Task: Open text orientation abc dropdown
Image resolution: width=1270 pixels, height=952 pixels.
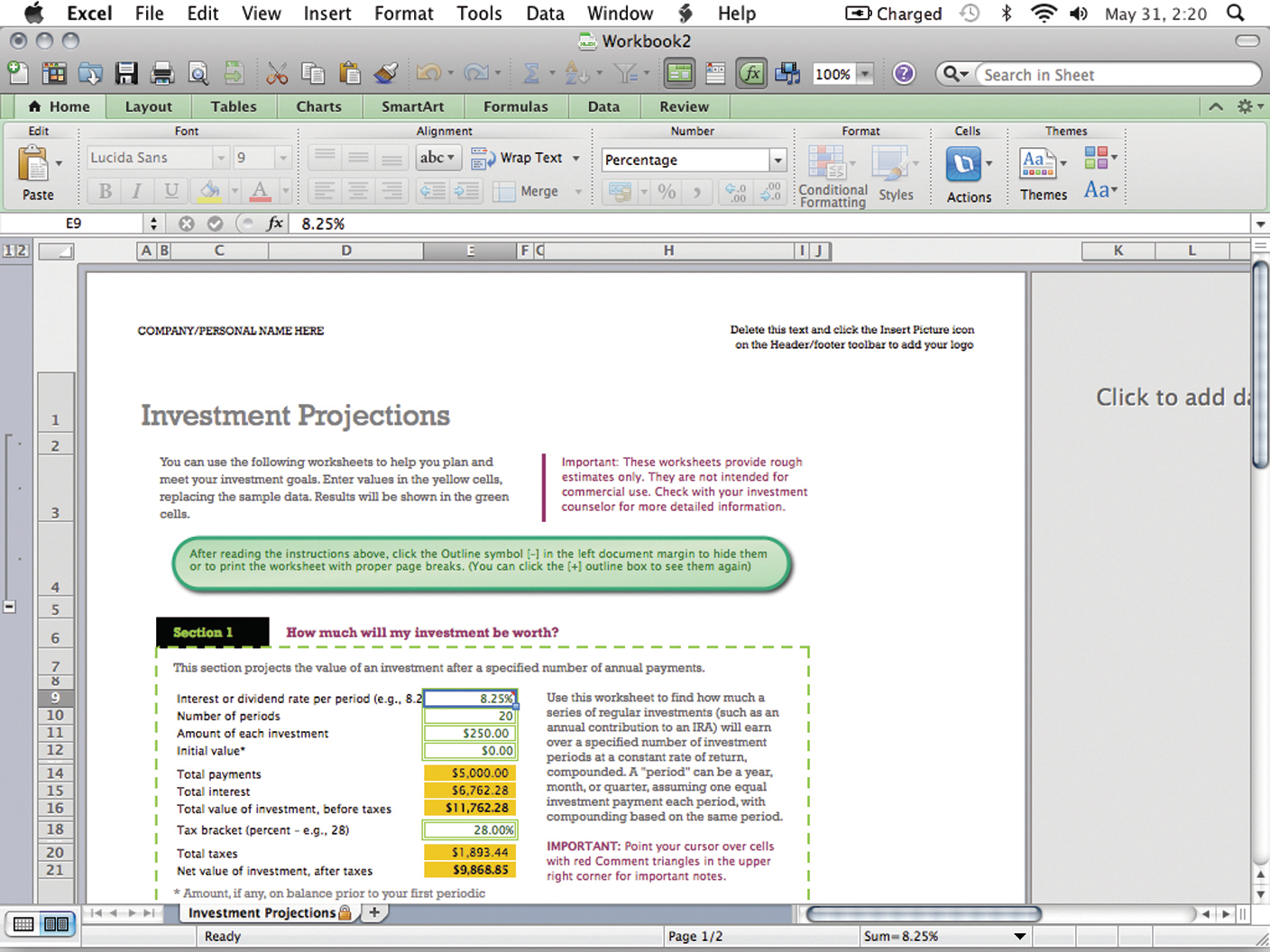Action: click(x=438, y=158)
